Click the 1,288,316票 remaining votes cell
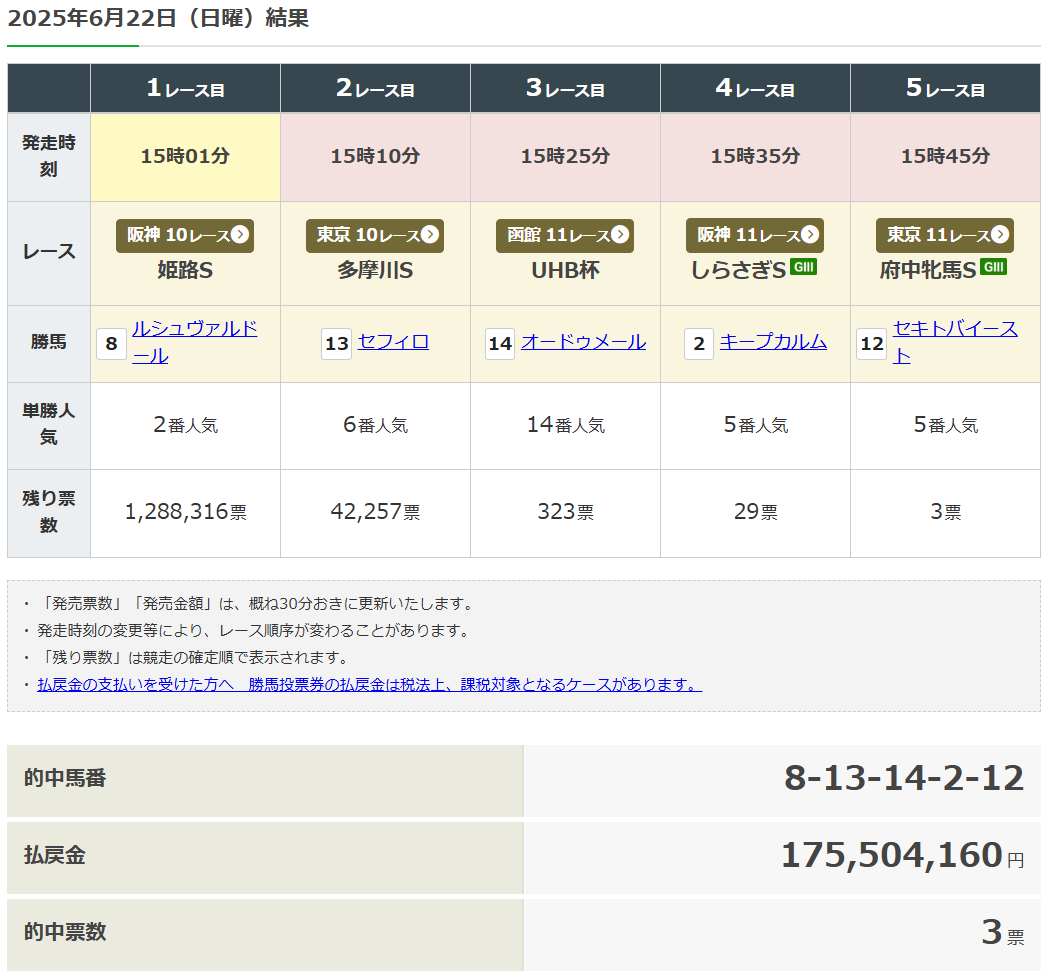The width and height of the screenshot is (1044, 977). coord(185,513)
